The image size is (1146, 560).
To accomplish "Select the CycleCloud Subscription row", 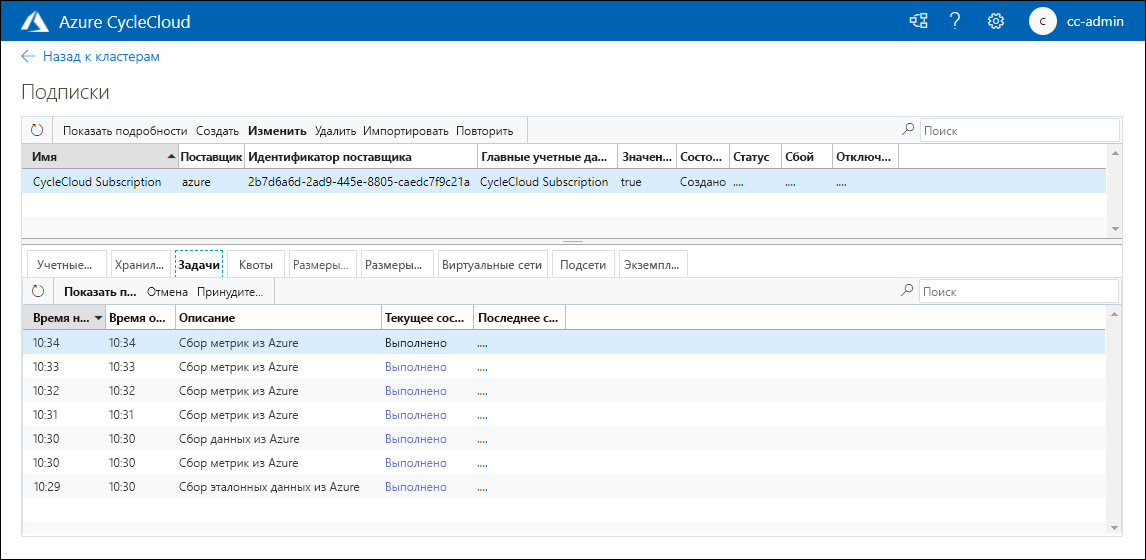I will tap(97, 182).
